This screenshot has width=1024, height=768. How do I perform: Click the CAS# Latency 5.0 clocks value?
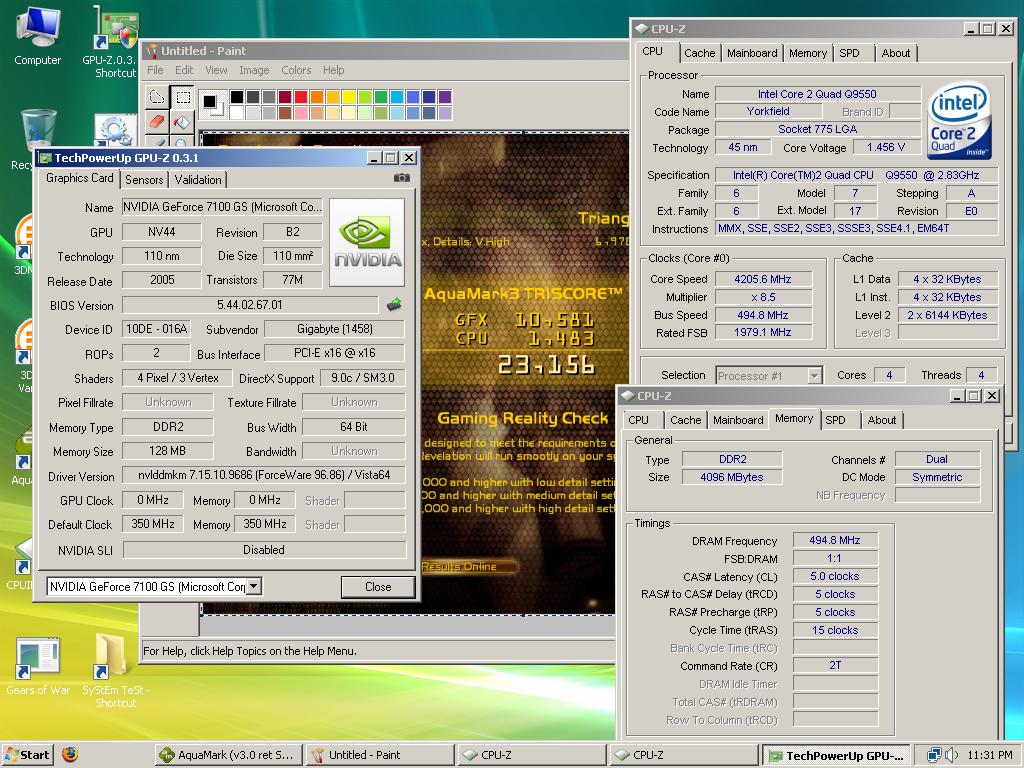point(835,576)
